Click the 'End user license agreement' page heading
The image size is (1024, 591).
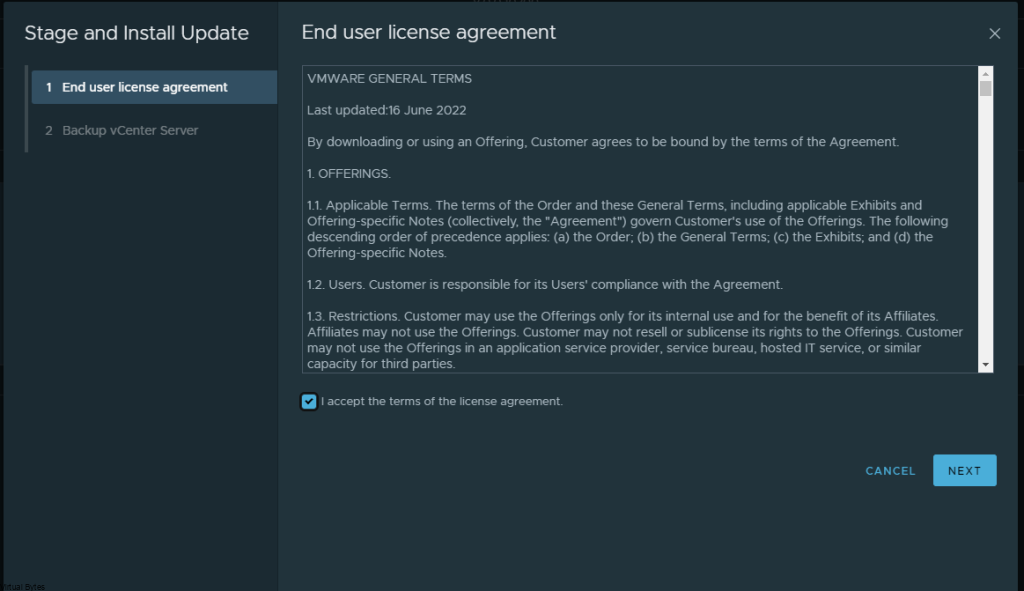pyautogui.click(x=429, y=33)
